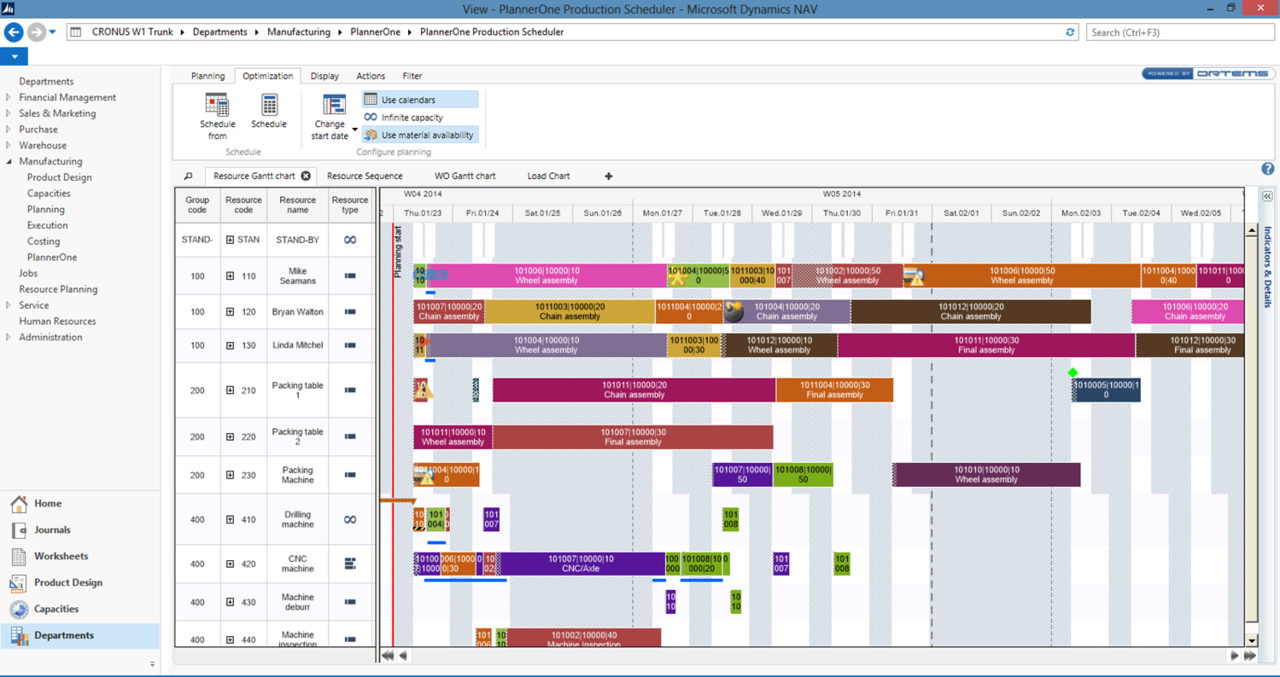Click the STAND-BY infinite resource type icon

click(350, 240)
